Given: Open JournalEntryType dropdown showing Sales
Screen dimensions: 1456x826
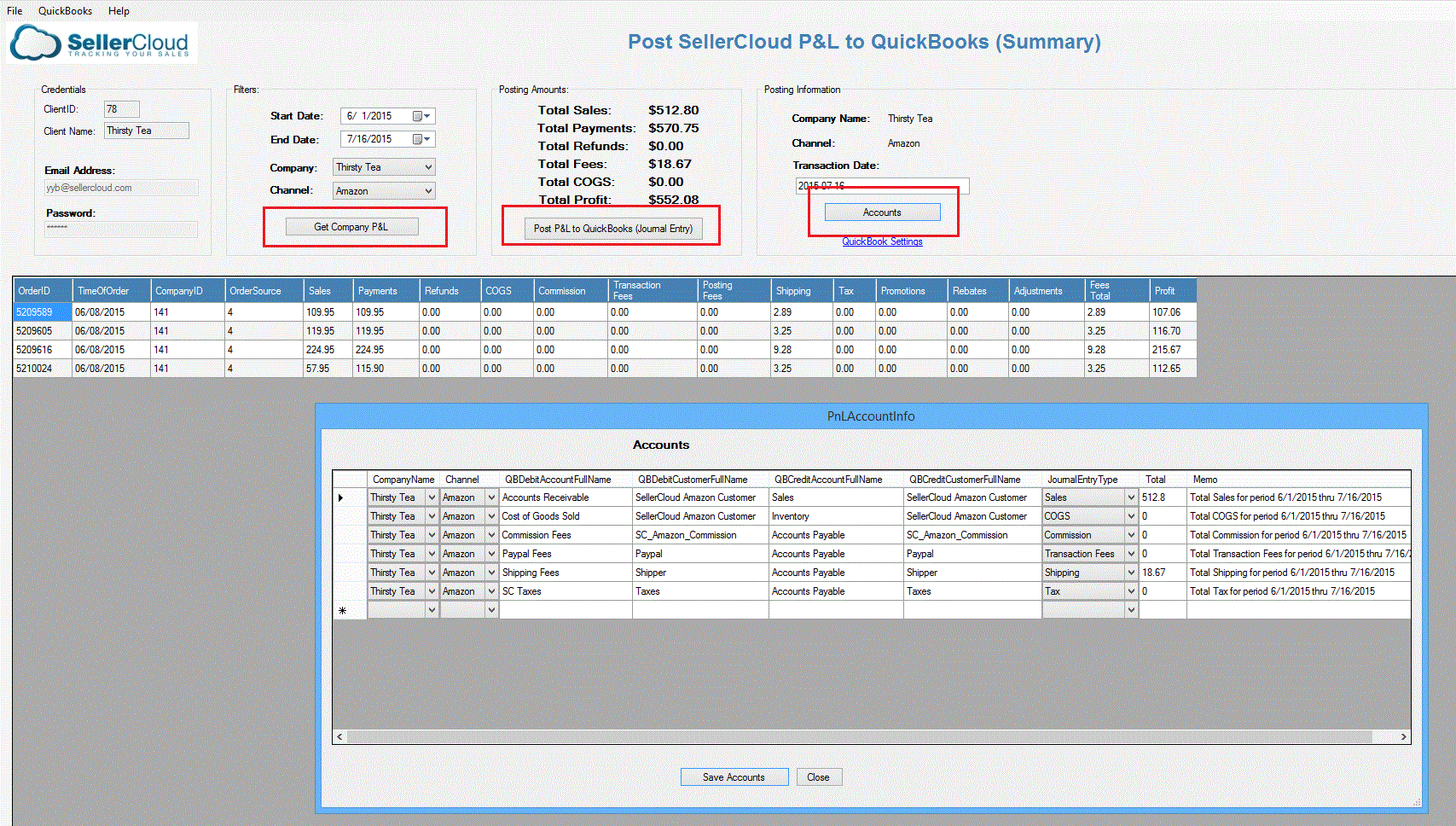Looking at the screenshot, I should pyautogui.click(x=1131, y=497).
